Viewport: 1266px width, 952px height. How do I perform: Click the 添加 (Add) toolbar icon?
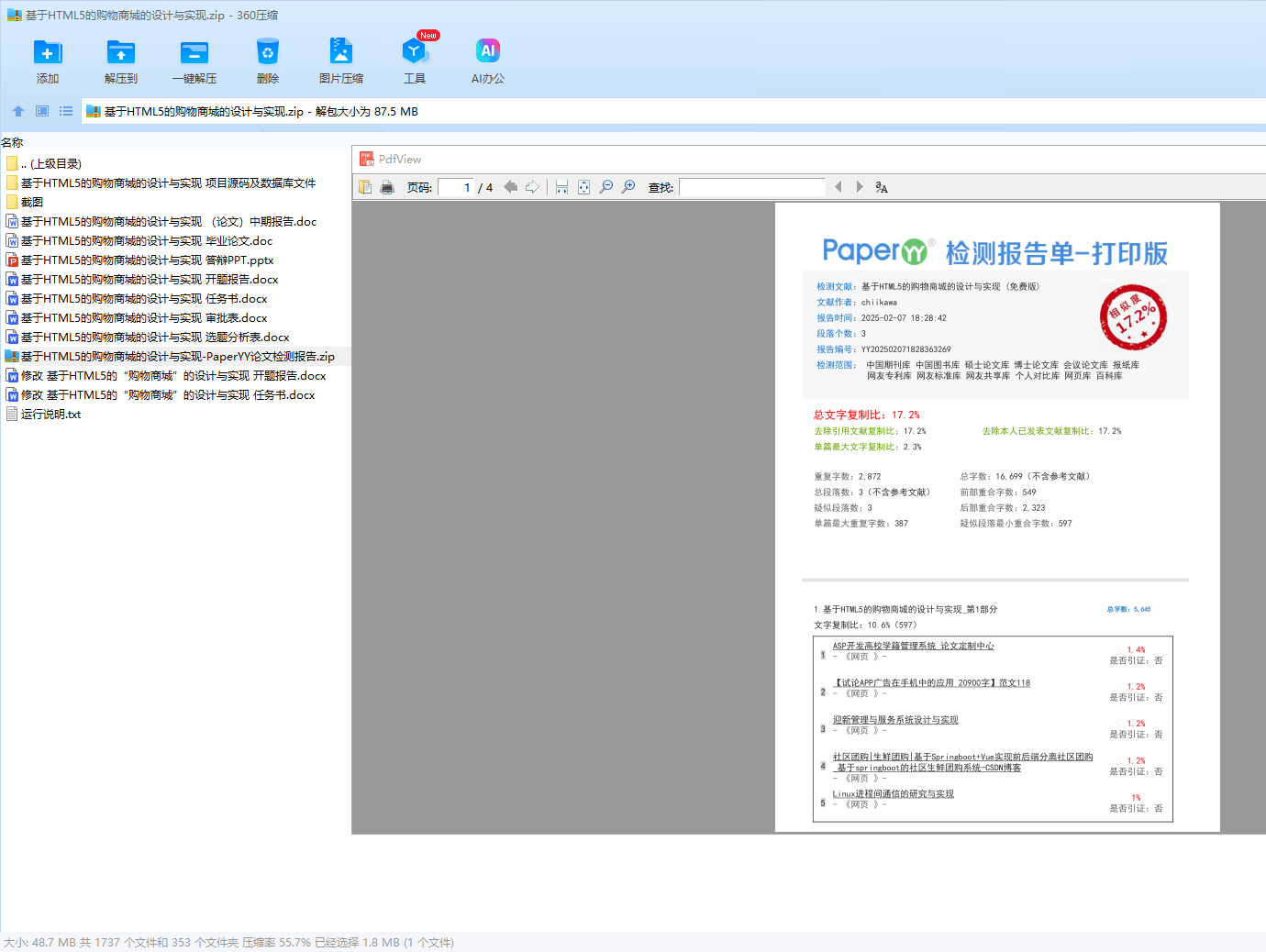tap(48, 52)
